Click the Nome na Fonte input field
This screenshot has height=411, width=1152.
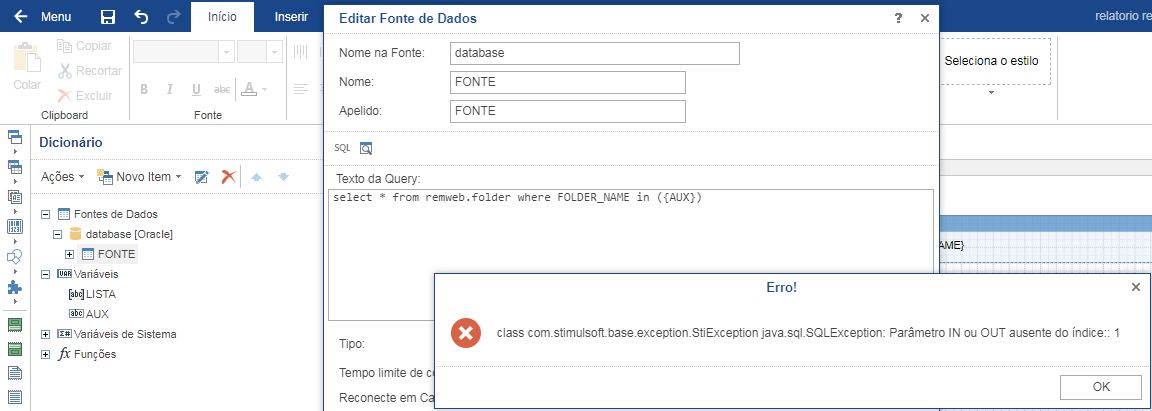594,53
